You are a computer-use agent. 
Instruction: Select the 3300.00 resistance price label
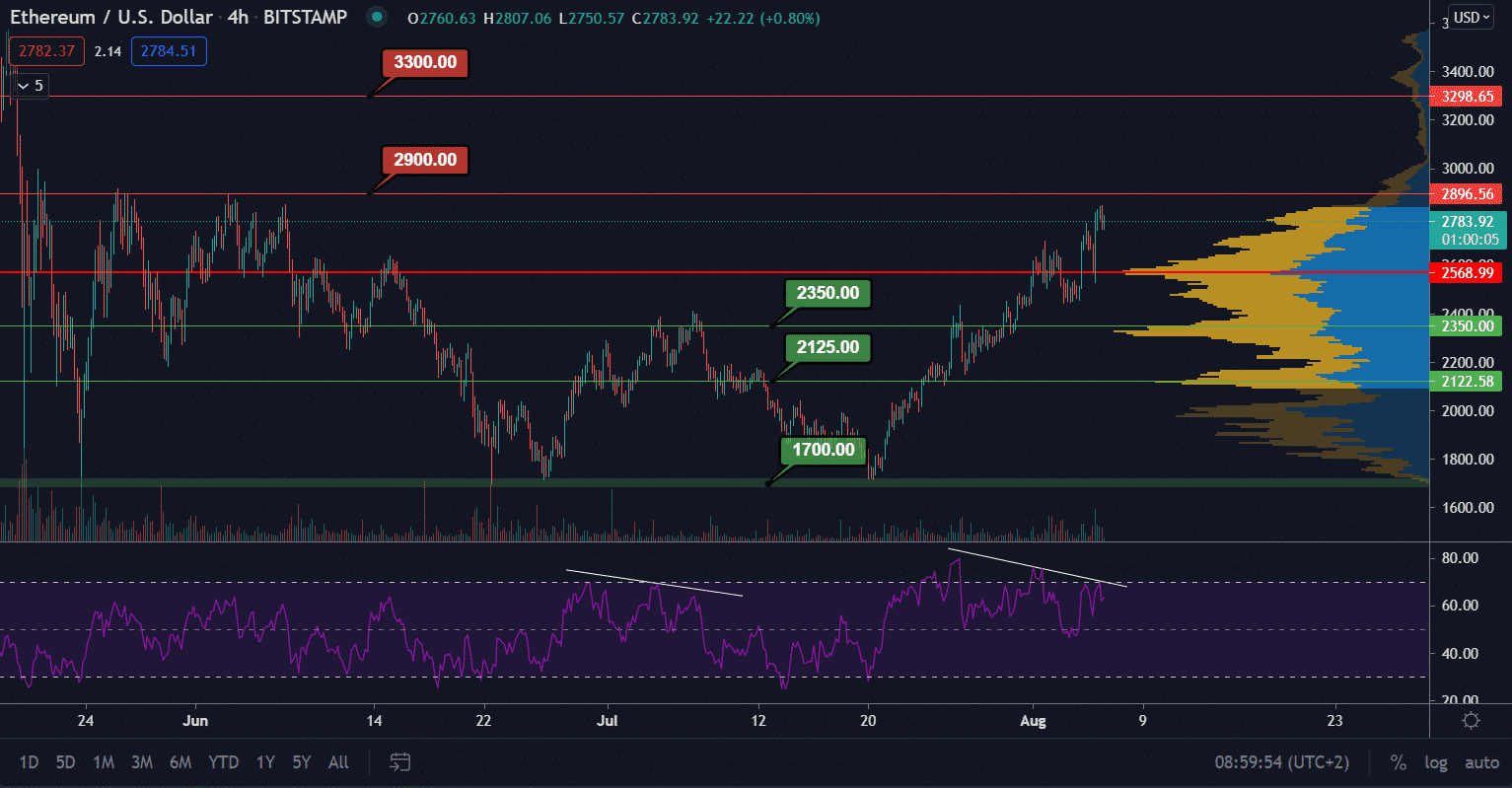(x=425, y=63)
